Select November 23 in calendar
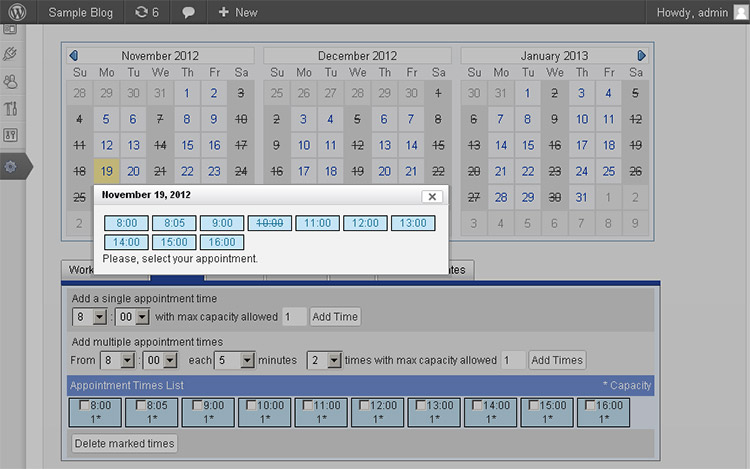750x469 pixels. (214, 171)
